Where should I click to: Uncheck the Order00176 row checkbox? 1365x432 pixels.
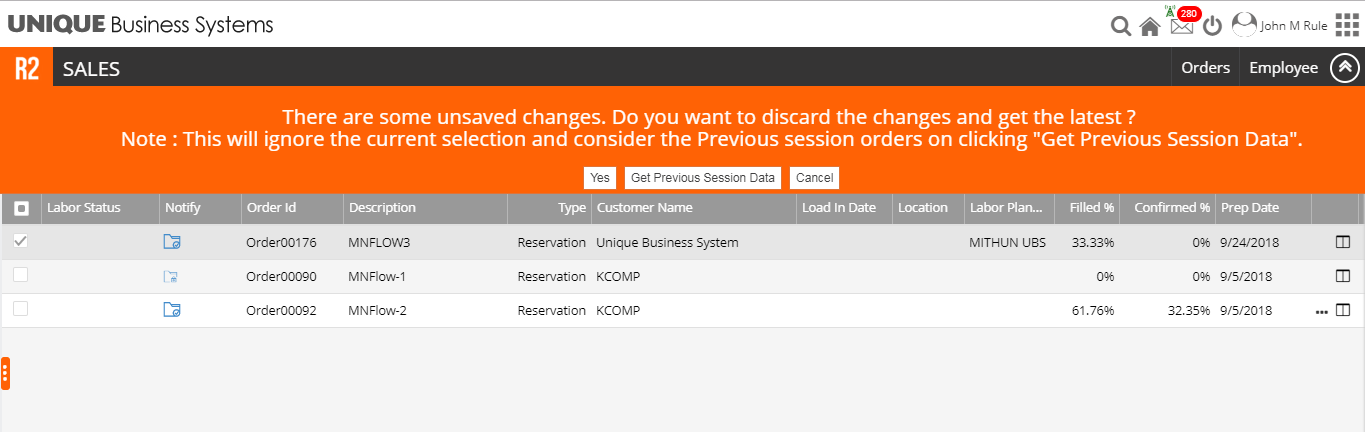21,242
